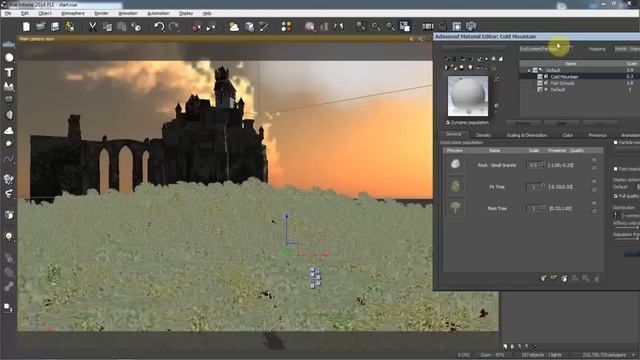Click the Add rock icon below population list
640x360 pixels.
543,278
